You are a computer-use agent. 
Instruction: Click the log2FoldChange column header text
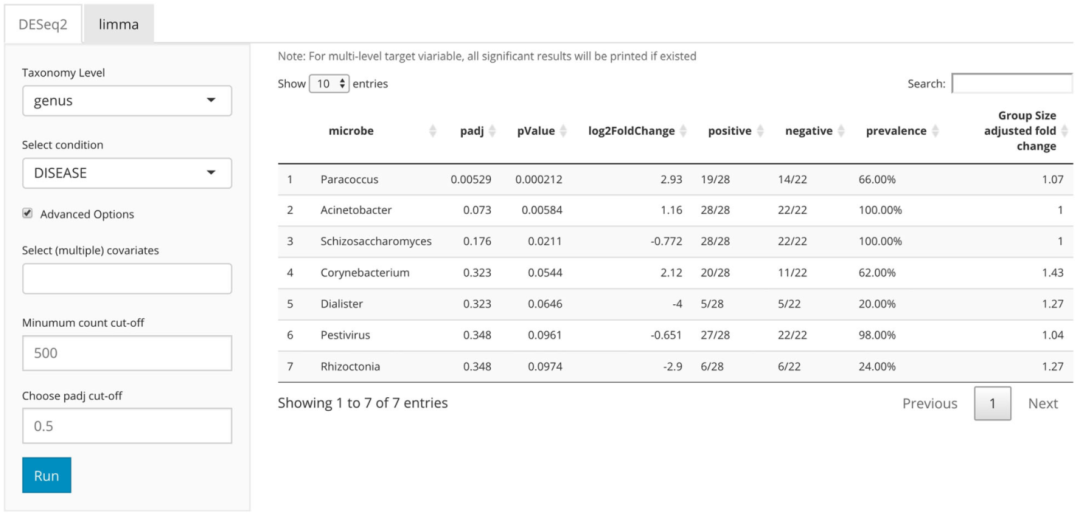coord(632,131)
